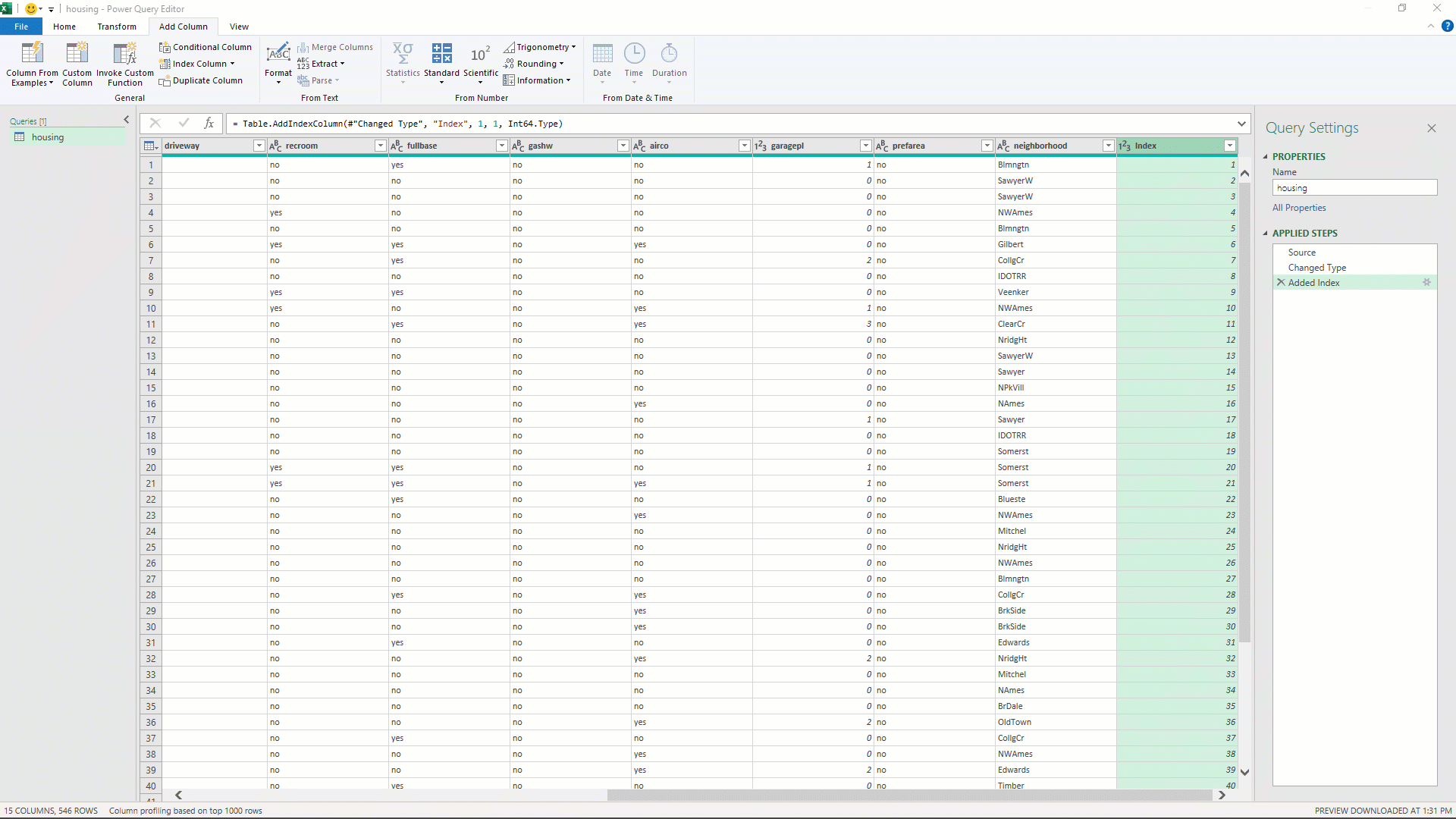Viewport: 1456px width, 819px height.
Task: Click the Added Index step settings gear
Action: click(x=1426, y=282)
